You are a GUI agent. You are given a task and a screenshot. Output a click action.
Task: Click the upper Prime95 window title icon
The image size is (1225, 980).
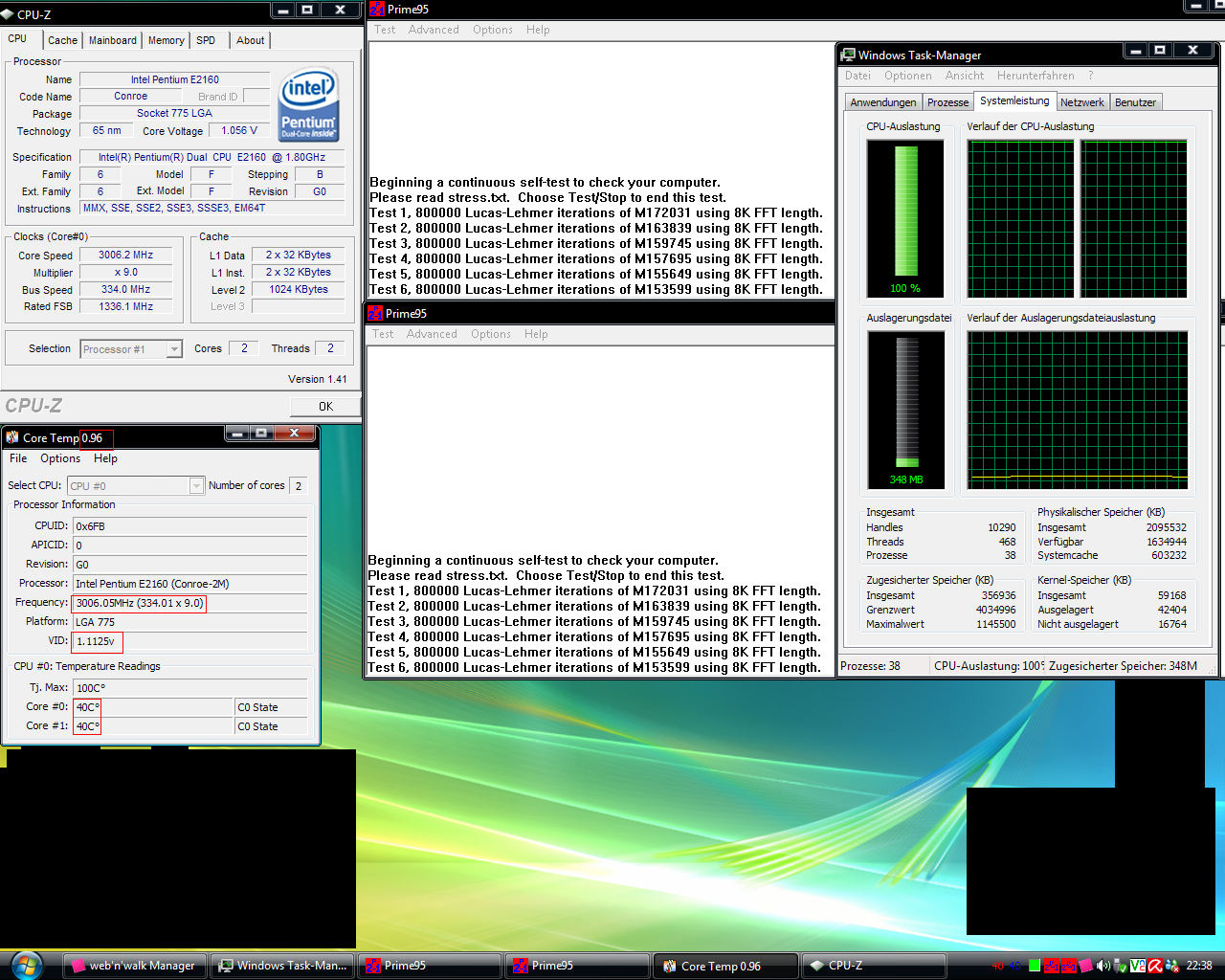coord(377,9)
